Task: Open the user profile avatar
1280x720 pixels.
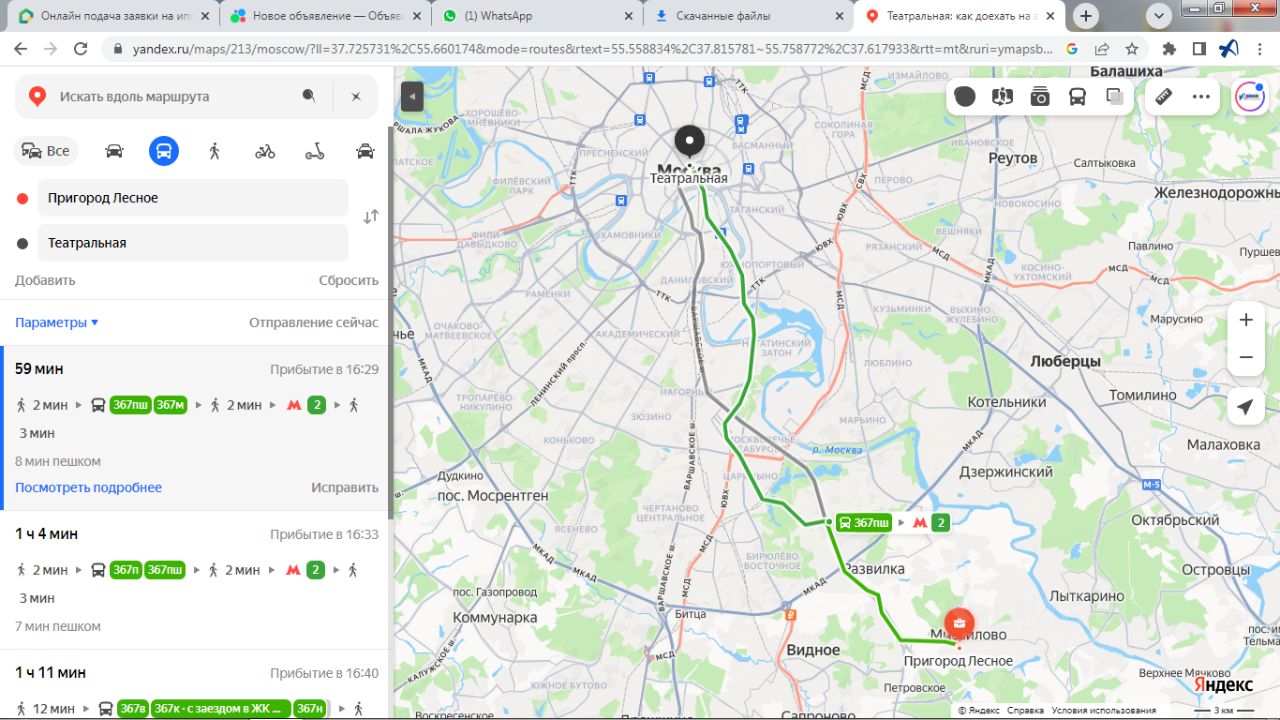Action: (x=1249, y=96)
